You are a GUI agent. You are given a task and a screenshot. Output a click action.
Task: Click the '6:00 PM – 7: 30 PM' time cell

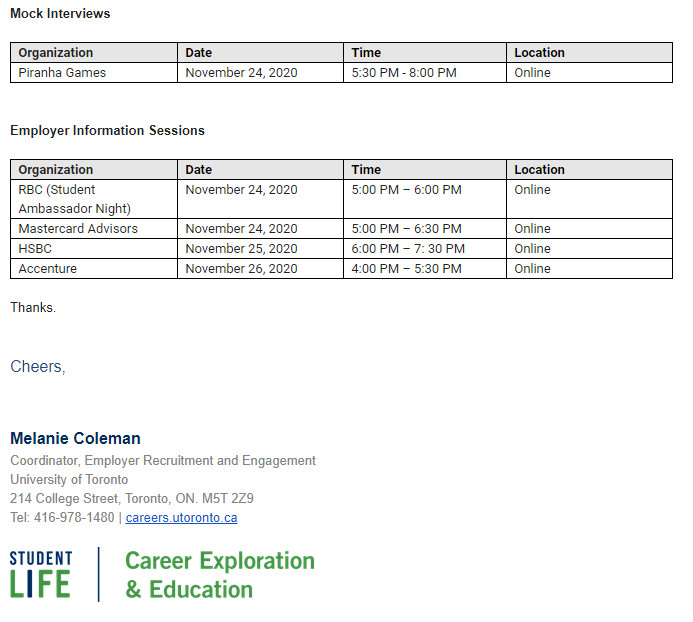pos(425,248)
